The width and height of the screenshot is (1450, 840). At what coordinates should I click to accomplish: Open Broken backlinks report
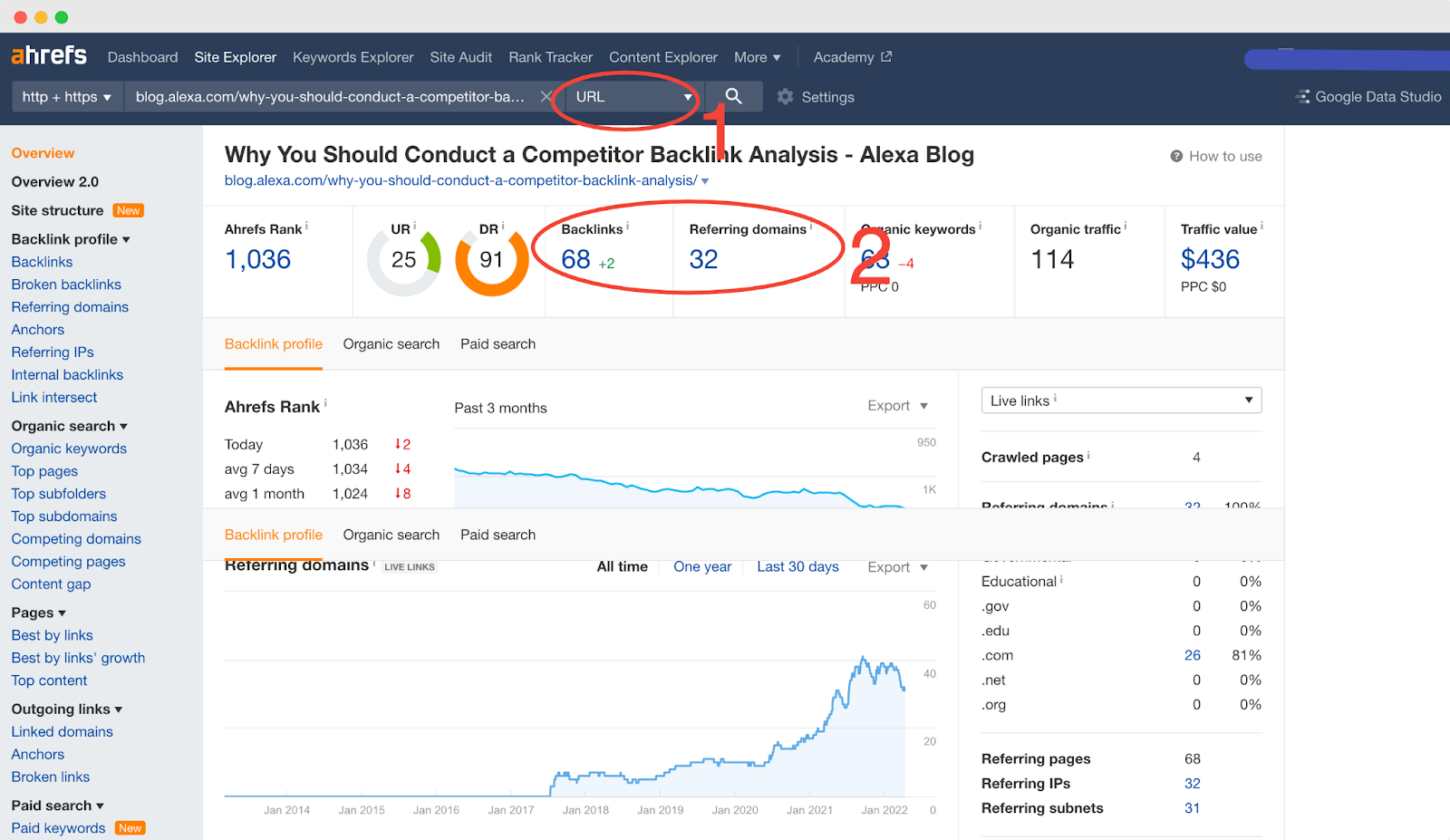[66, 285]
